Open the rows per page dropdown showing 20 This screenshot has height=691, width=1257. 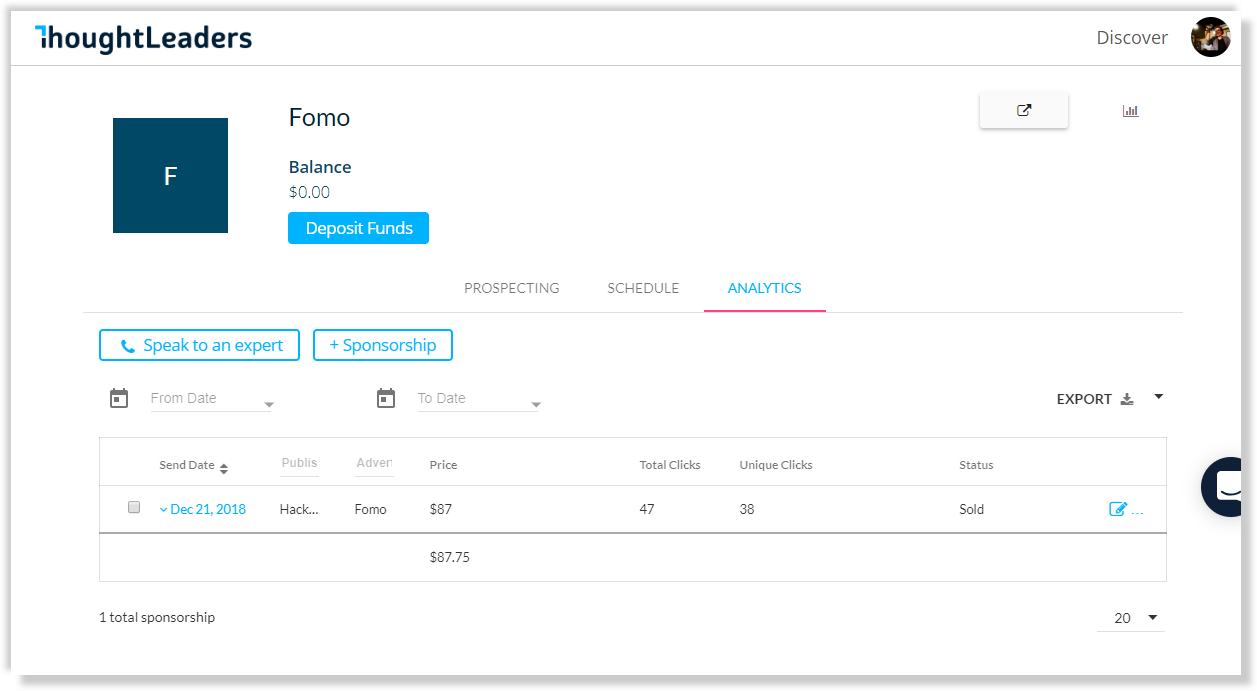pyautogui.click(x=1131, y=618)
